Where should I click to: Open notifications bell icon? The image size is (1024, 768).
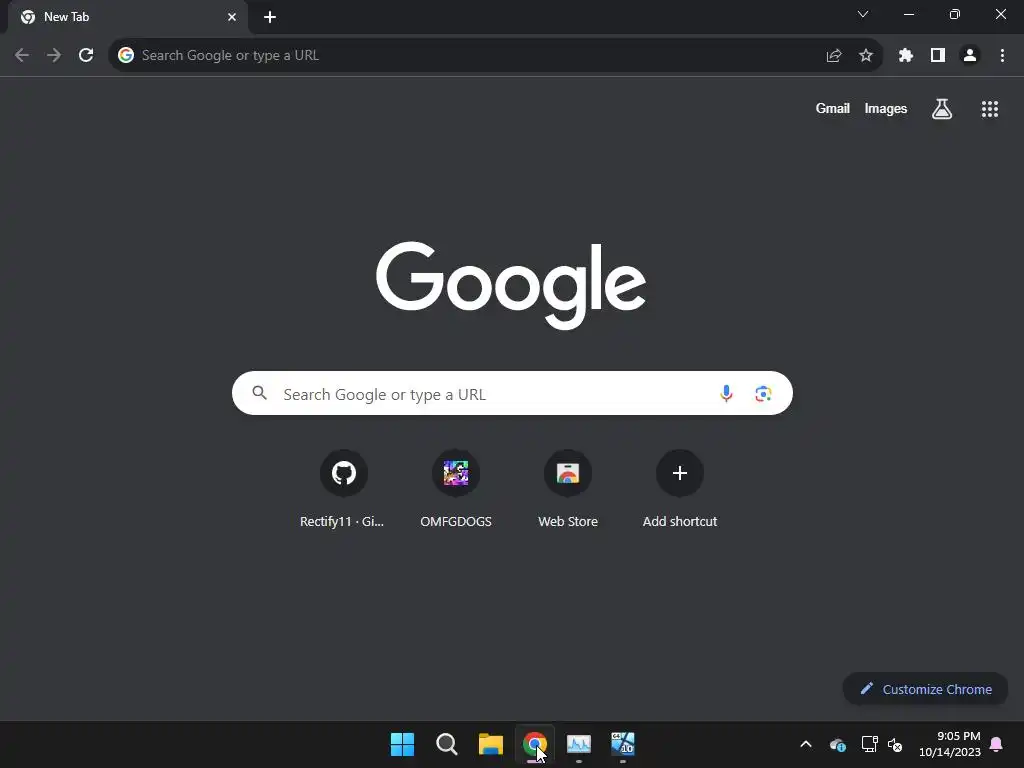[997, 744]
